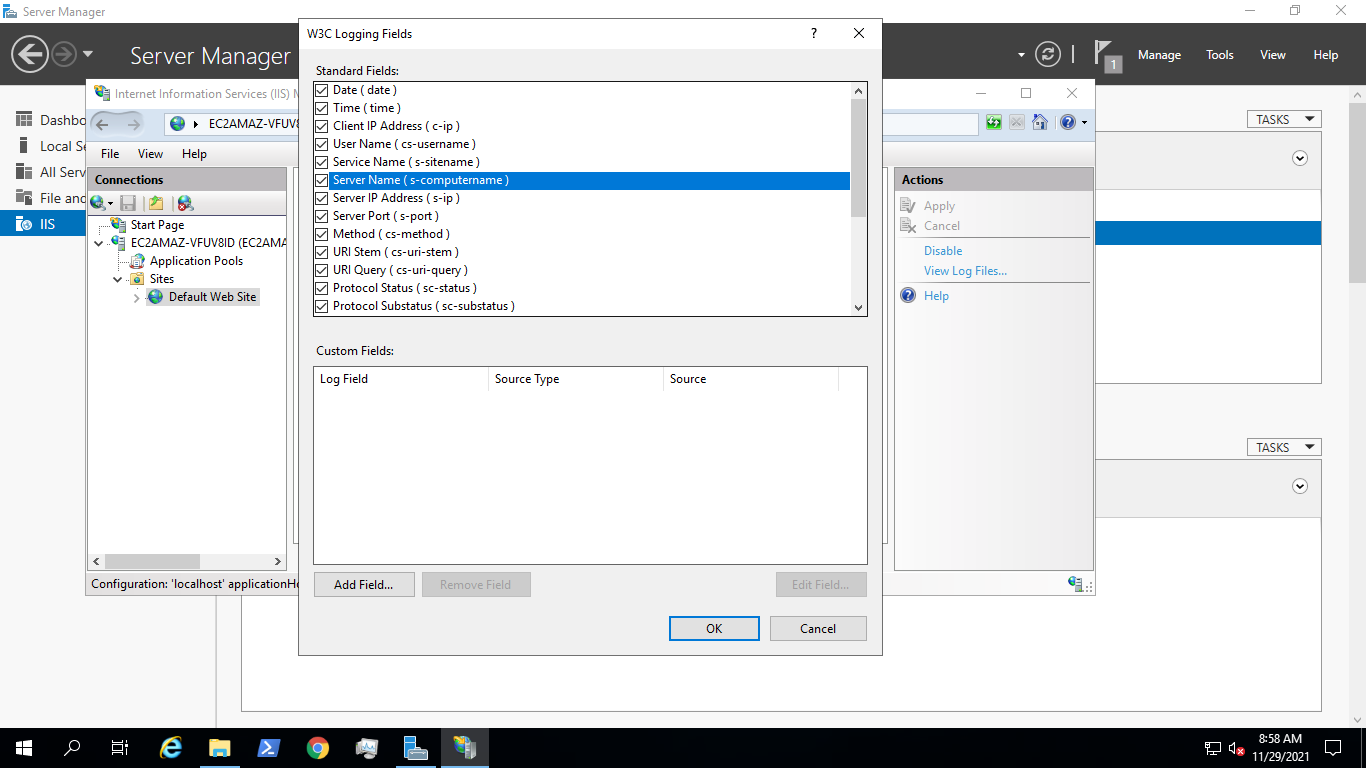Viewport: 1366px width, 768px height.
Task: Click the Delete Connection icon in Connections toolbar
Action: [x=185, y=203]
